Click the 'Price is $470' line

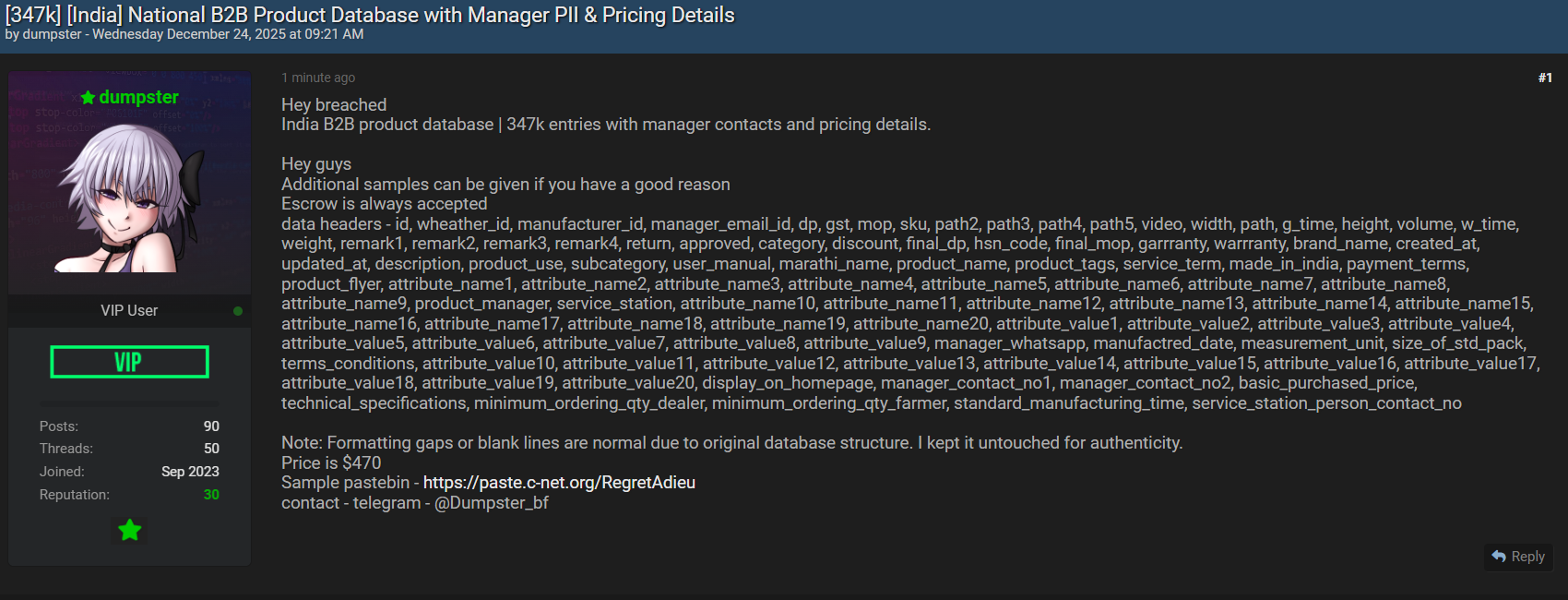click(331, 463)
